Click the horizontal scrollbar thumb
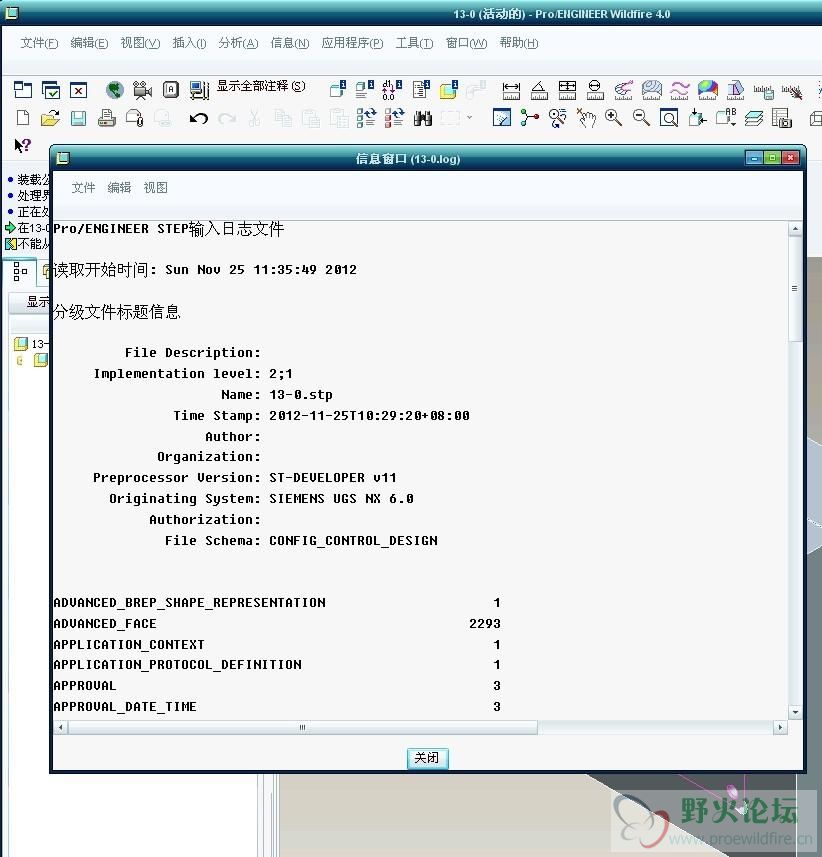This screenshot has height=857, width=822. (x=302, y=727)
